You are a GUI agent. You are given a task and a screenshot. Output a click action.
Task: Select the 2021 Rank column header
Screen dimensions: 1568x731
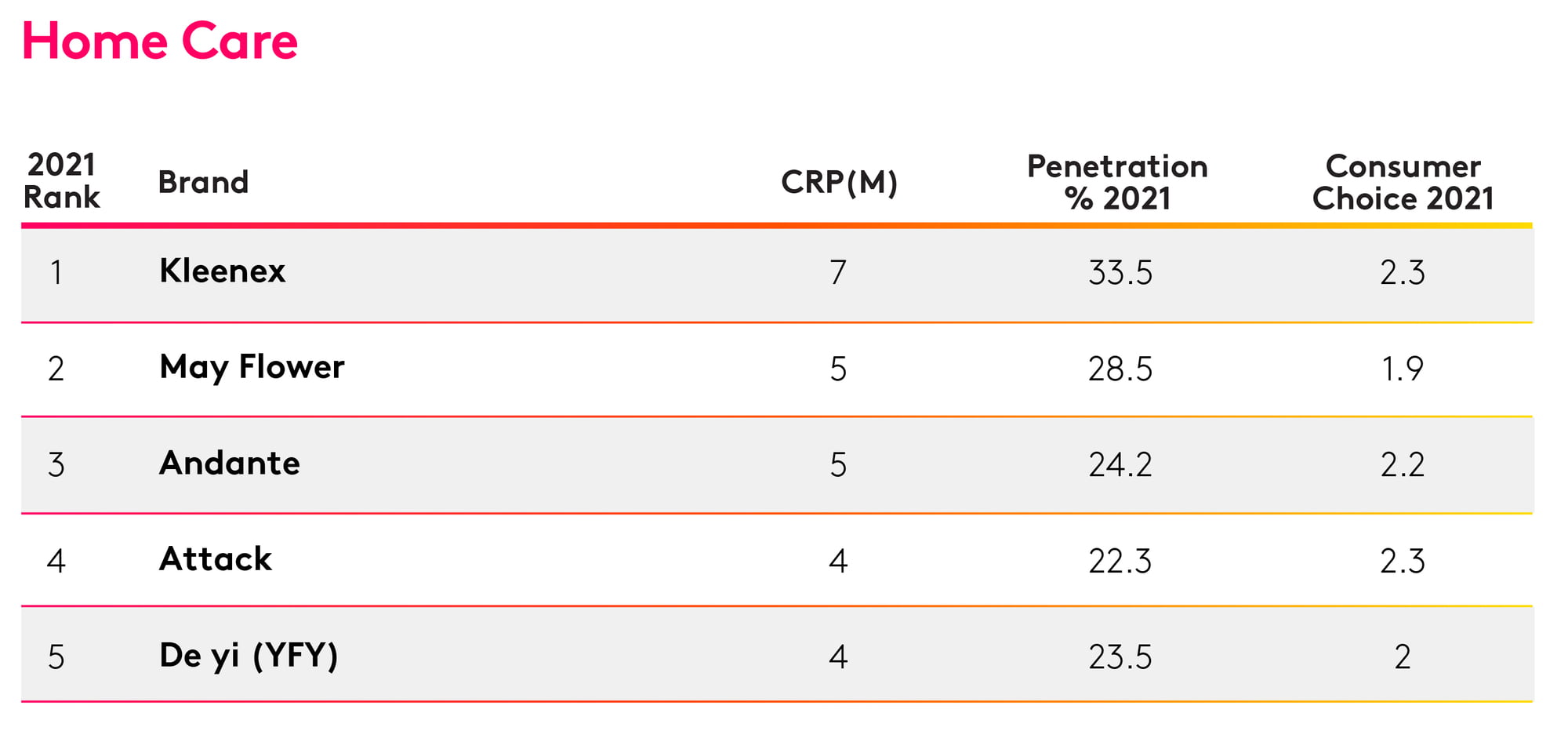point(61,181)
